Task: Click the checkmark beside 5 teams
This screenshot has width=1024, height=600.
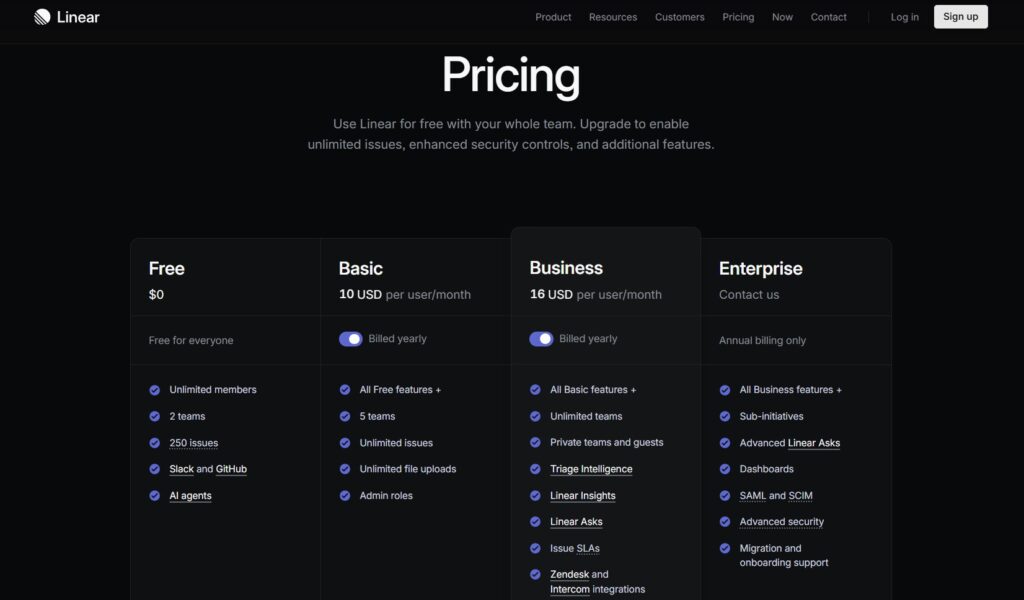Action: click(343, 416)
